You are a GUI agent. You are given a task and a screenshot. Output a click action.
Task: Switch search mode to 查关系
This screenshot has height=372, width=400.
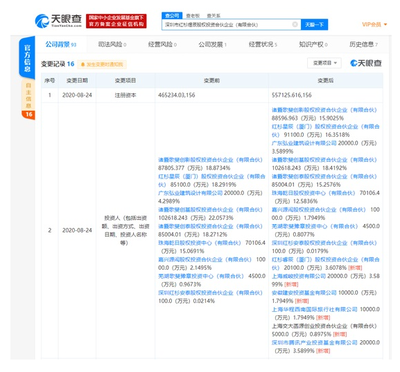point(213,16)
